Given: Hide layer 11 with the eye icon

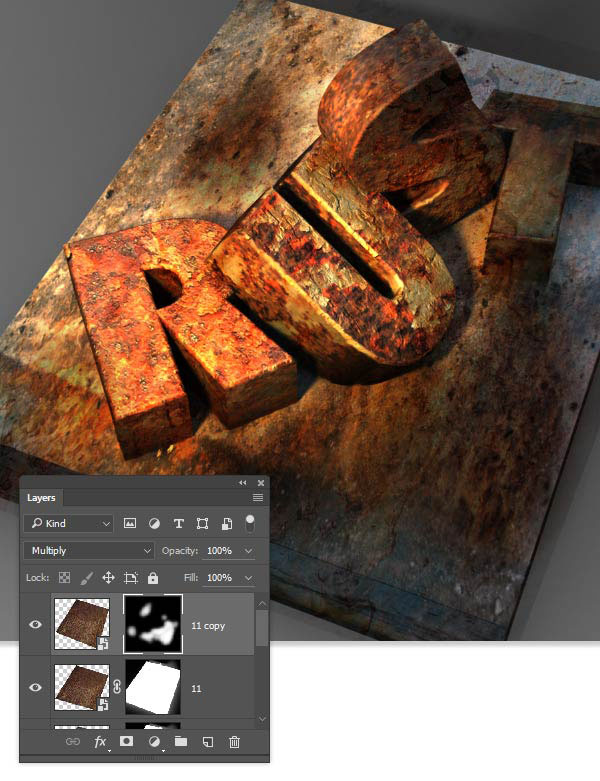Looking at the screenshot, I should click(x=35, y=687).
